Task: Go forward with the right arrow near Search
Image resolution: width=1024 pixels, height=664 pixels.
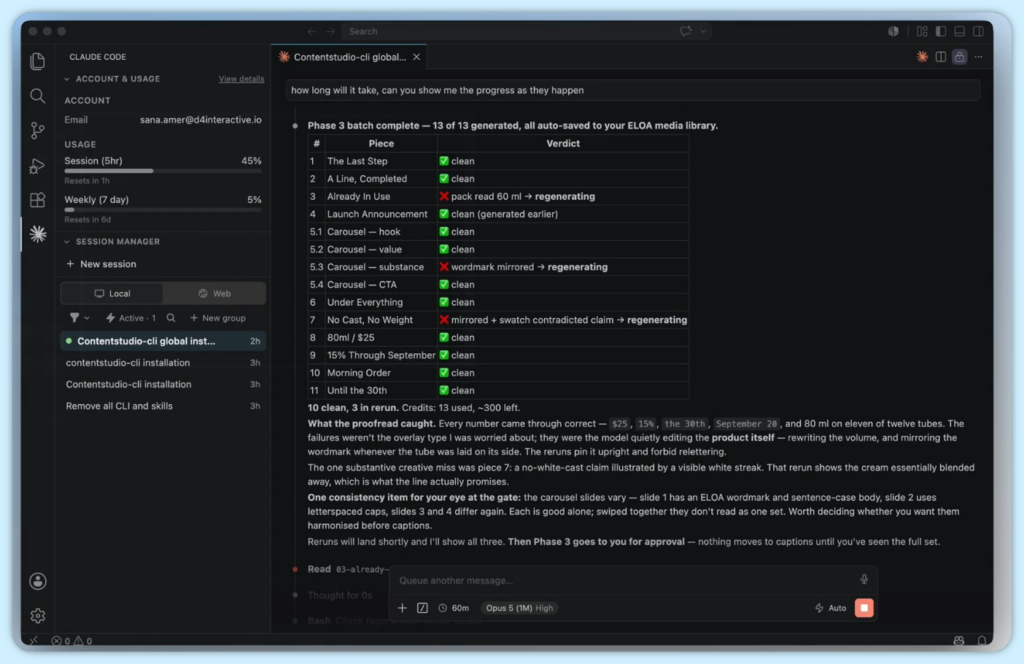Action: pos(330,31)
